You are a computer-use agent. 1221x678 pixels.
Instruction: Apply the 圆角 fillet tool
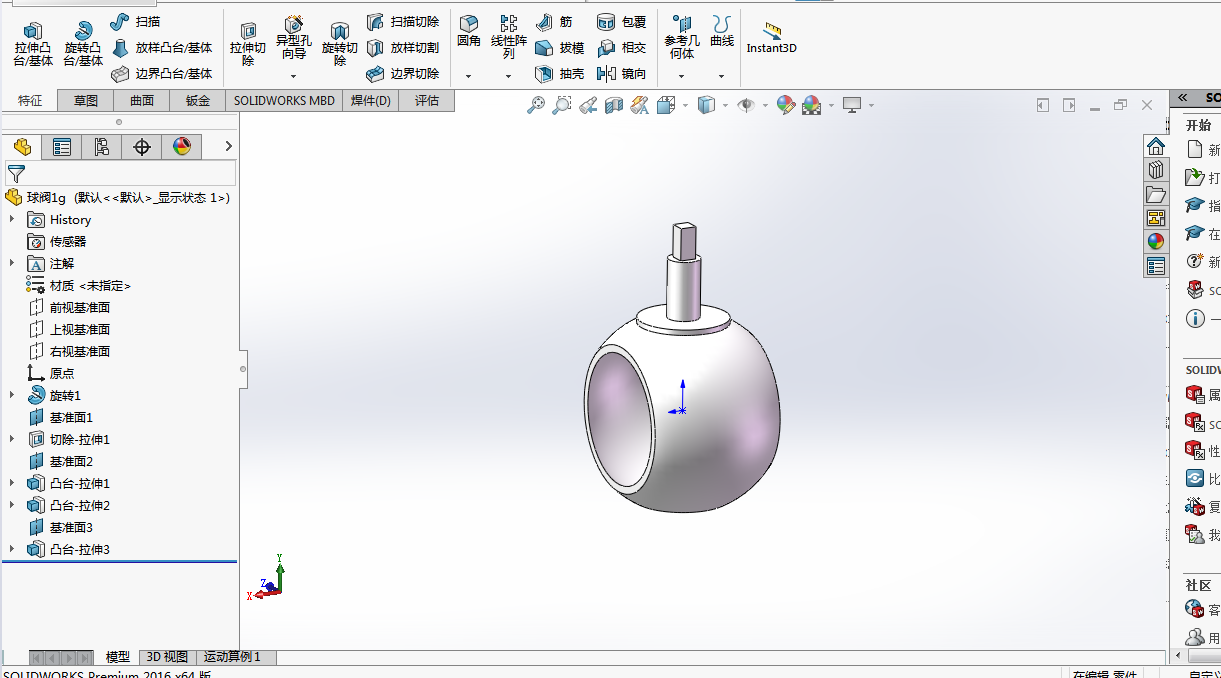(469, 32)
